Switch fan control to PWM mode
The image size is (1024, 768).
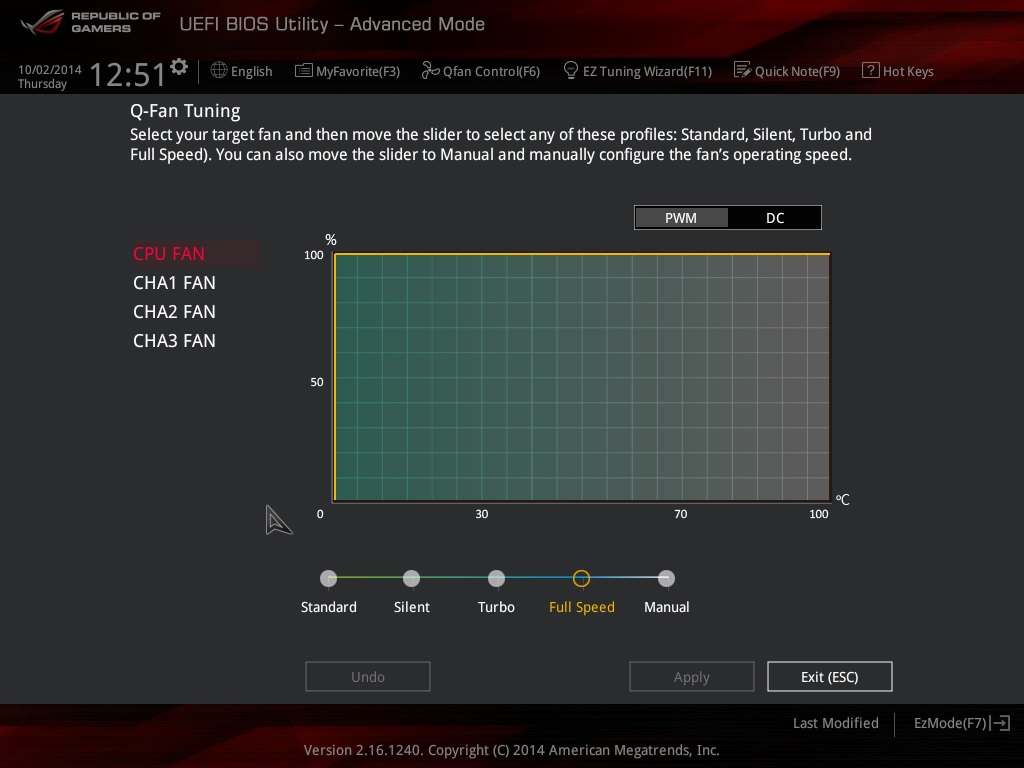tap(681, 218)
